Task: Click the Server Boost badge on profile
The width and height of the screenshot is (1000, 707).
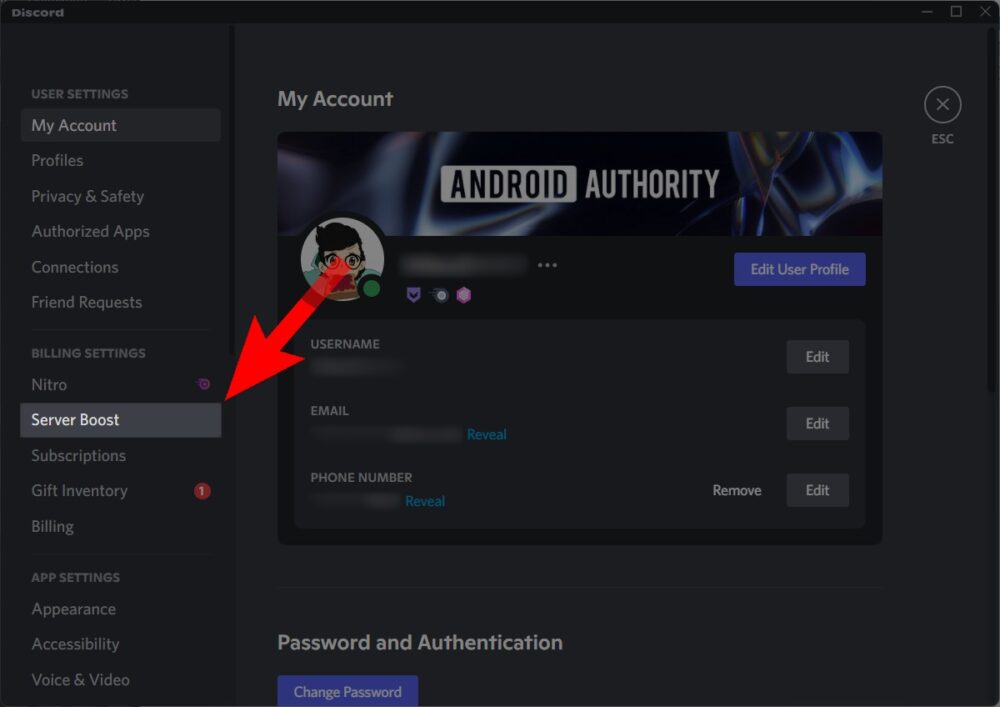Action: tap(463, 295)
